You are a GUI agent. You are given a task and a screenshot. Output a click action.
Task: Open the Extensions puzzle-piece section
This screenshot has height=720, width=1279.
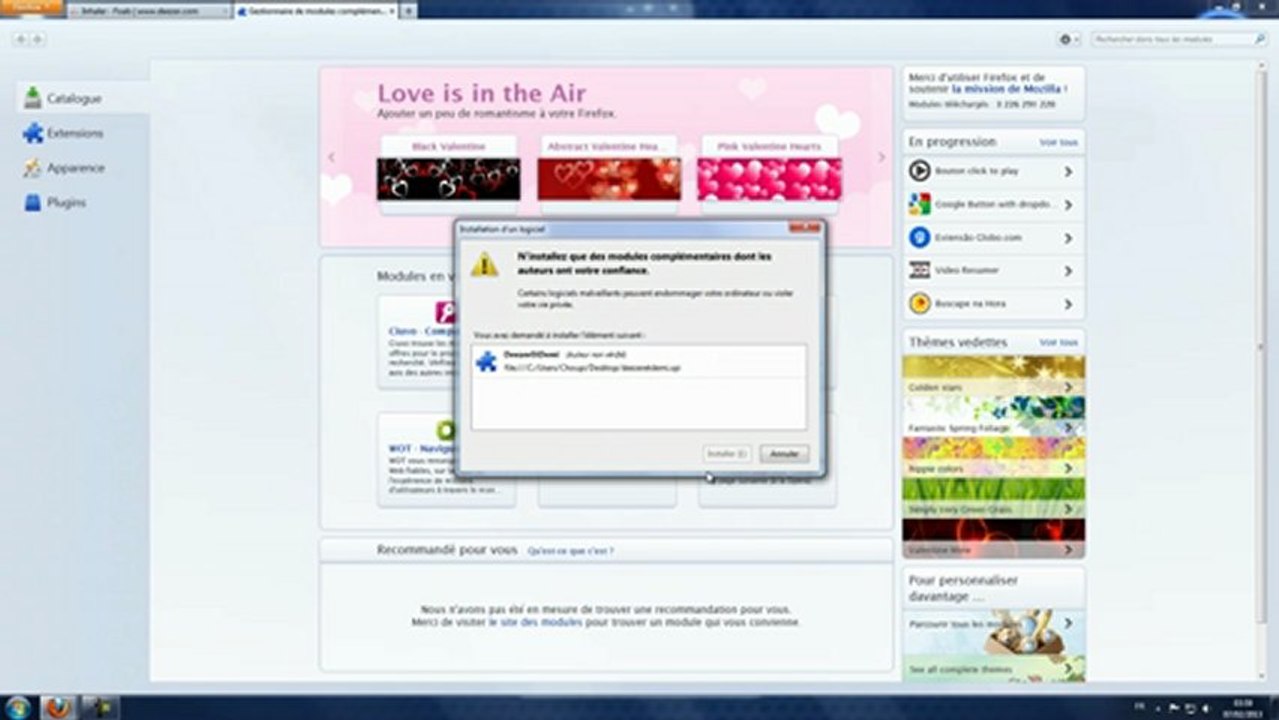pos(82,133)
